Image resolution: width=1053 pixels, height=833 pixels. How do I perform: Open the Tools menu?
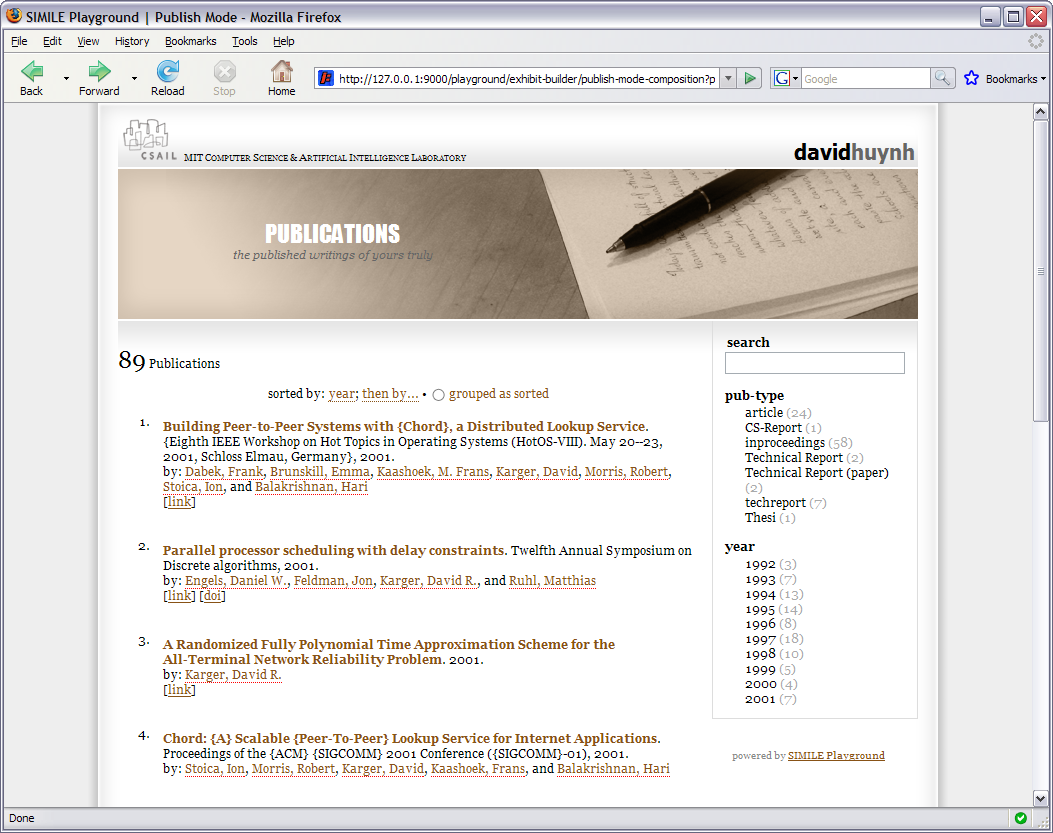pyautogui.click(x=244, y=41)
